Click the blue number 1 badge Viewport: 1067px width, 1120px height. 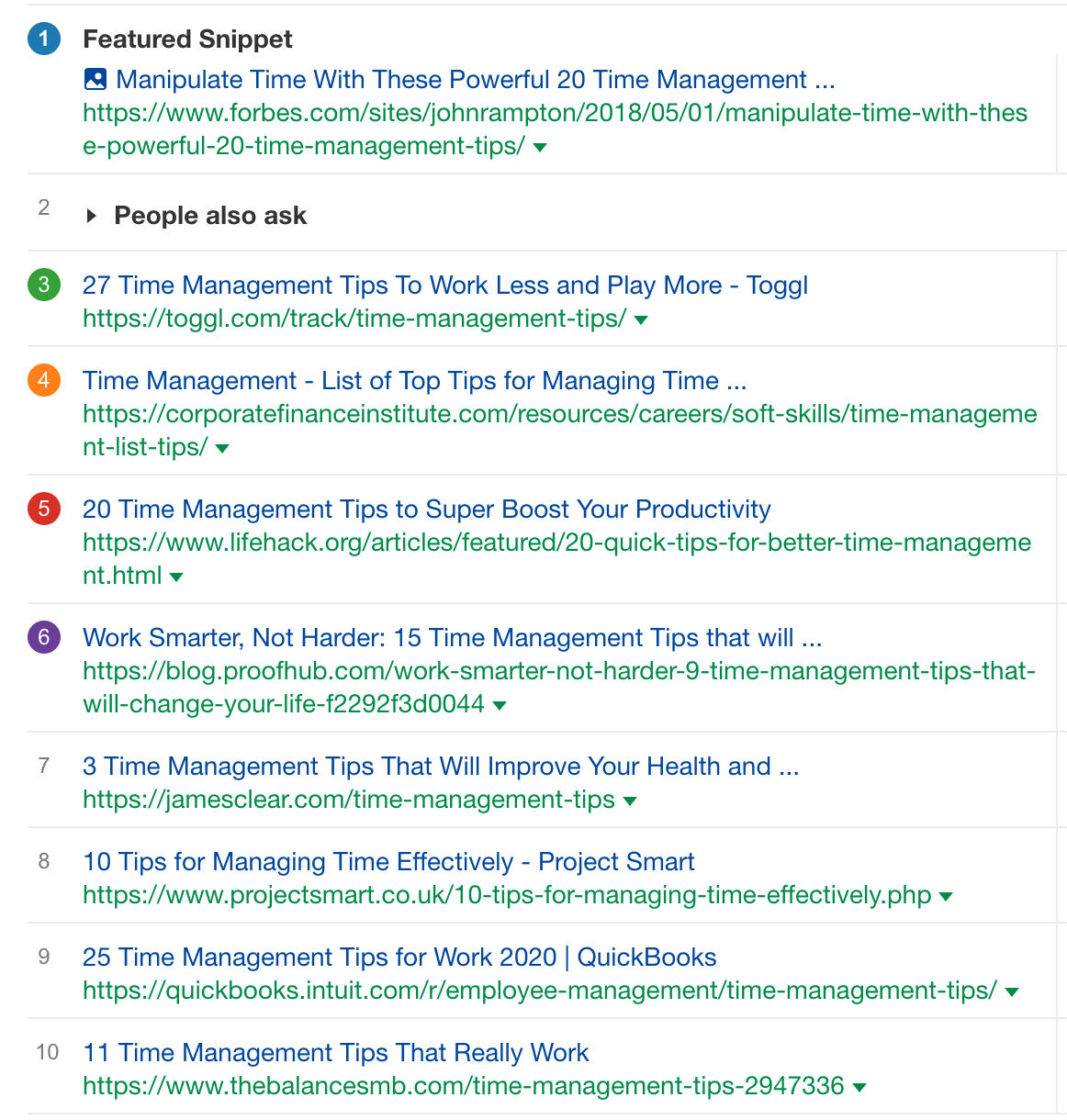pyautogui.click(x=44, y=39)
